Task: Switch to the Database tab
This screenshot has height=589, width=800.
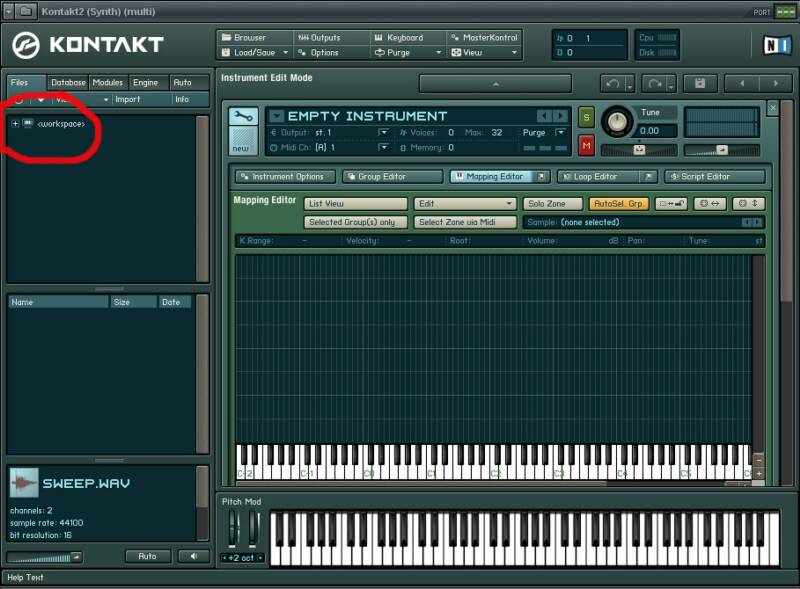Action: [x=68, y=82]
